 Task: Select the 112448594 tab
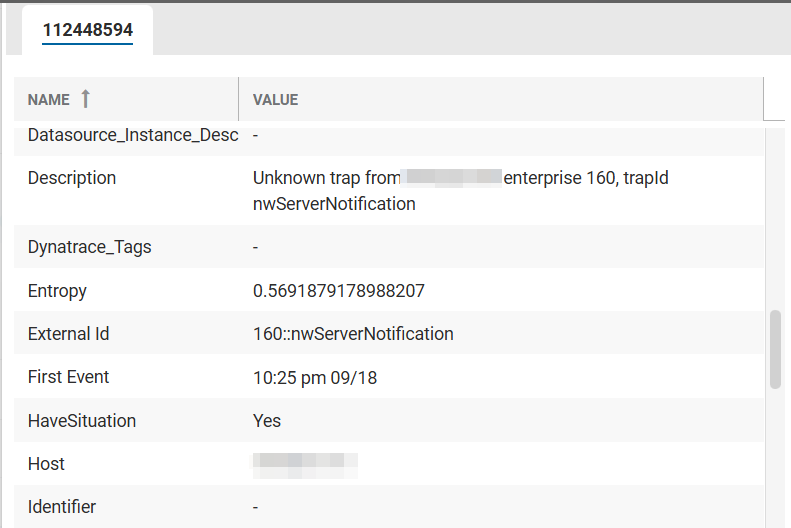tap(88, 31)
